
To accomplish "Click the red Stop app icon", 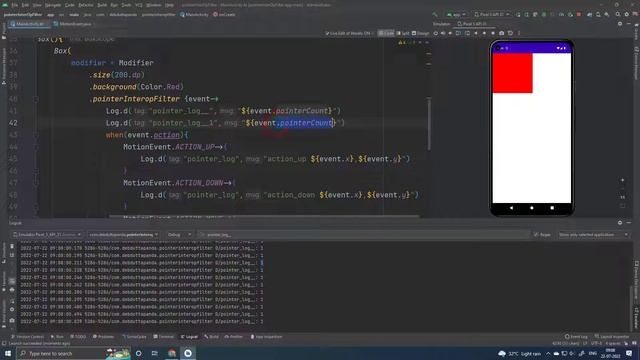I will [x=579, y=14].
